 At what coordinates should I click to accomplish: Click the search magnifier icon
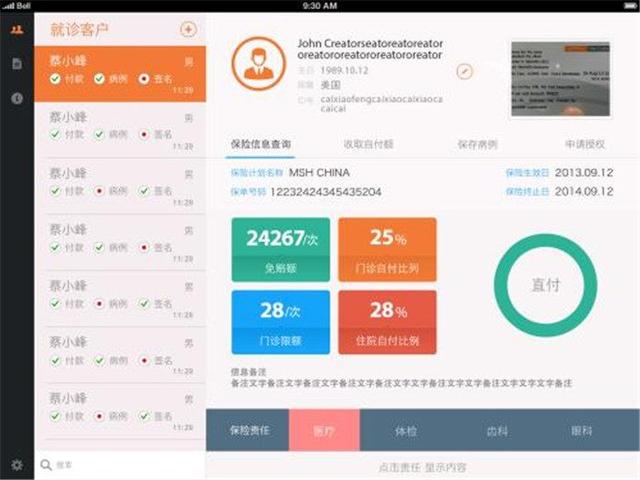pos(46,465)
